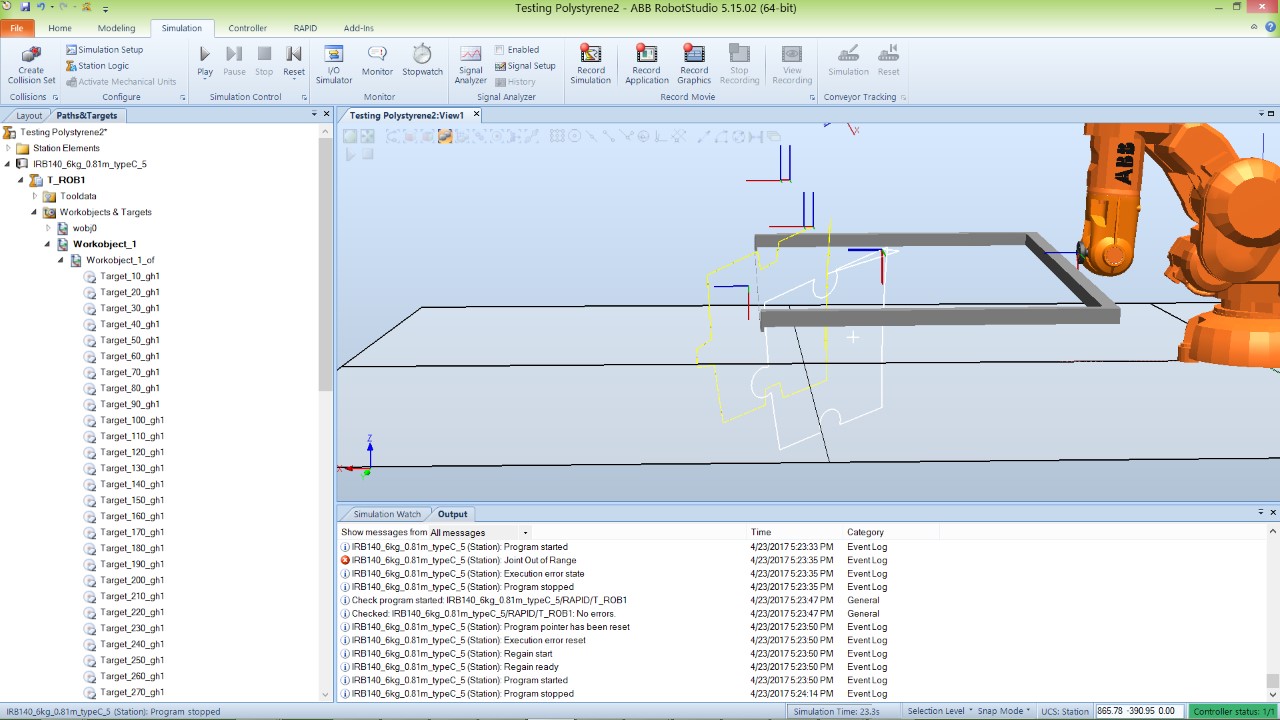Switch to Simulation Watch tab

pos(387,514)
